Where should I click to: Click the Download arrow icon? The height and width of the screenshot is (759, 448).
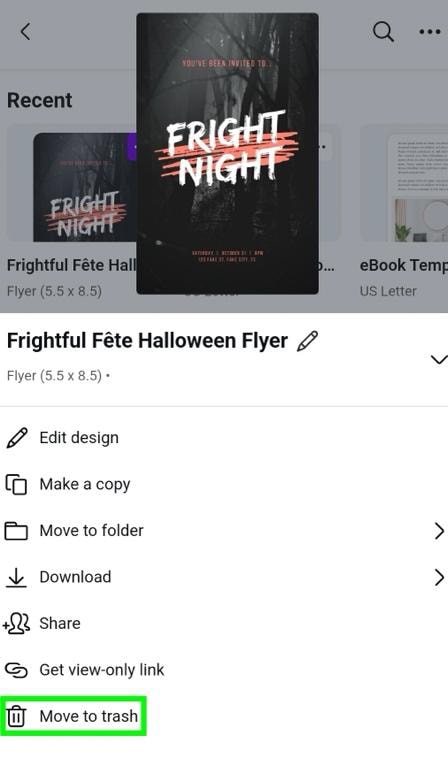point(16,577)
